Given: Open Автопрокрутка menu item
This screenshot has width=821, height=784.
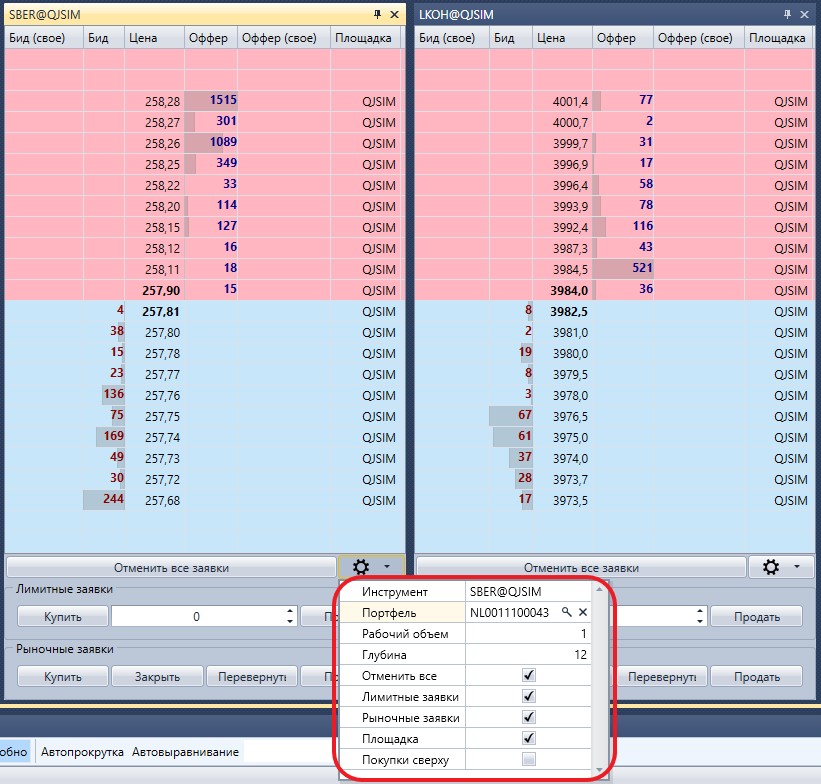Looking at the screenshot, I should (x=82, y=752).
